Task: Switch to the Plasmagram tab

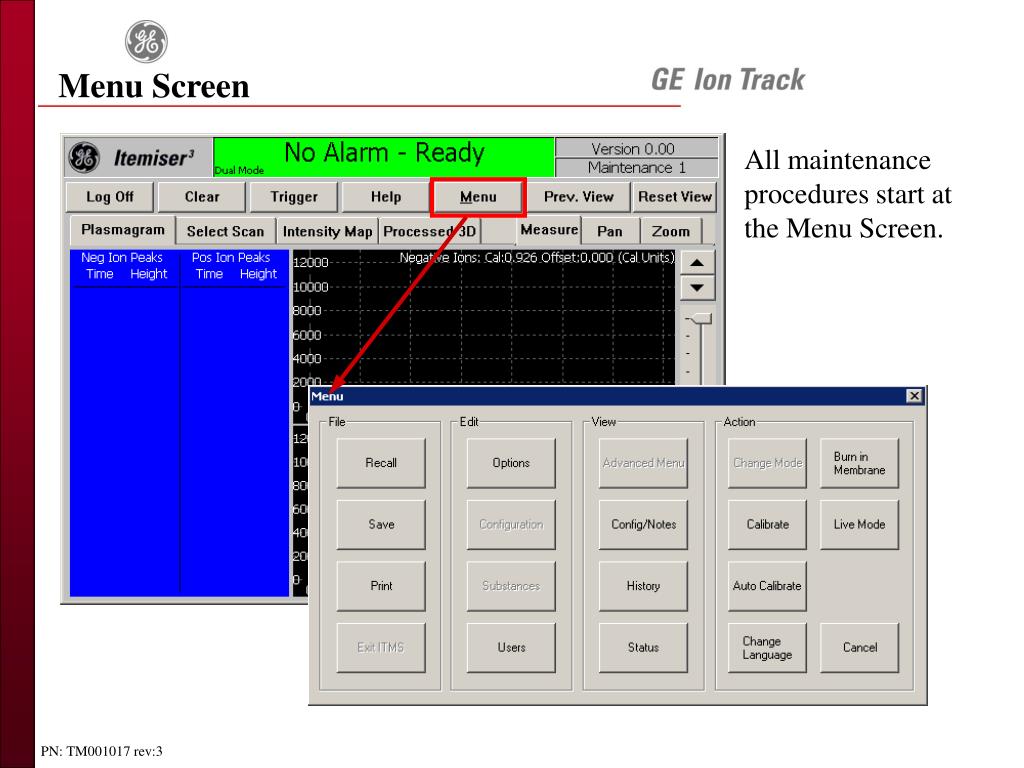Action: [x=122, y=230]
